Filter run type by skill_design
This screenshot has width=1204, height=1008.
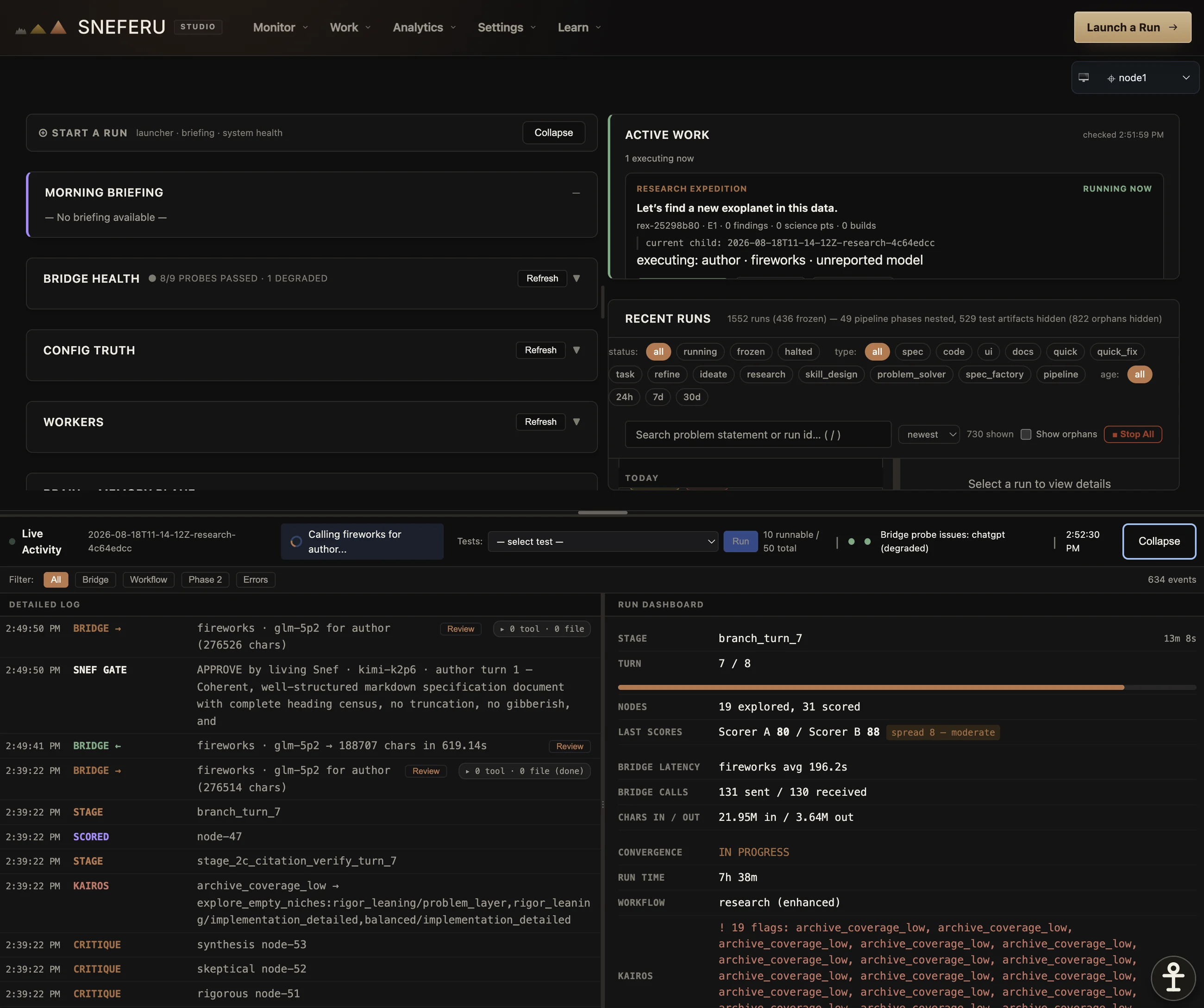coord(831,374)
